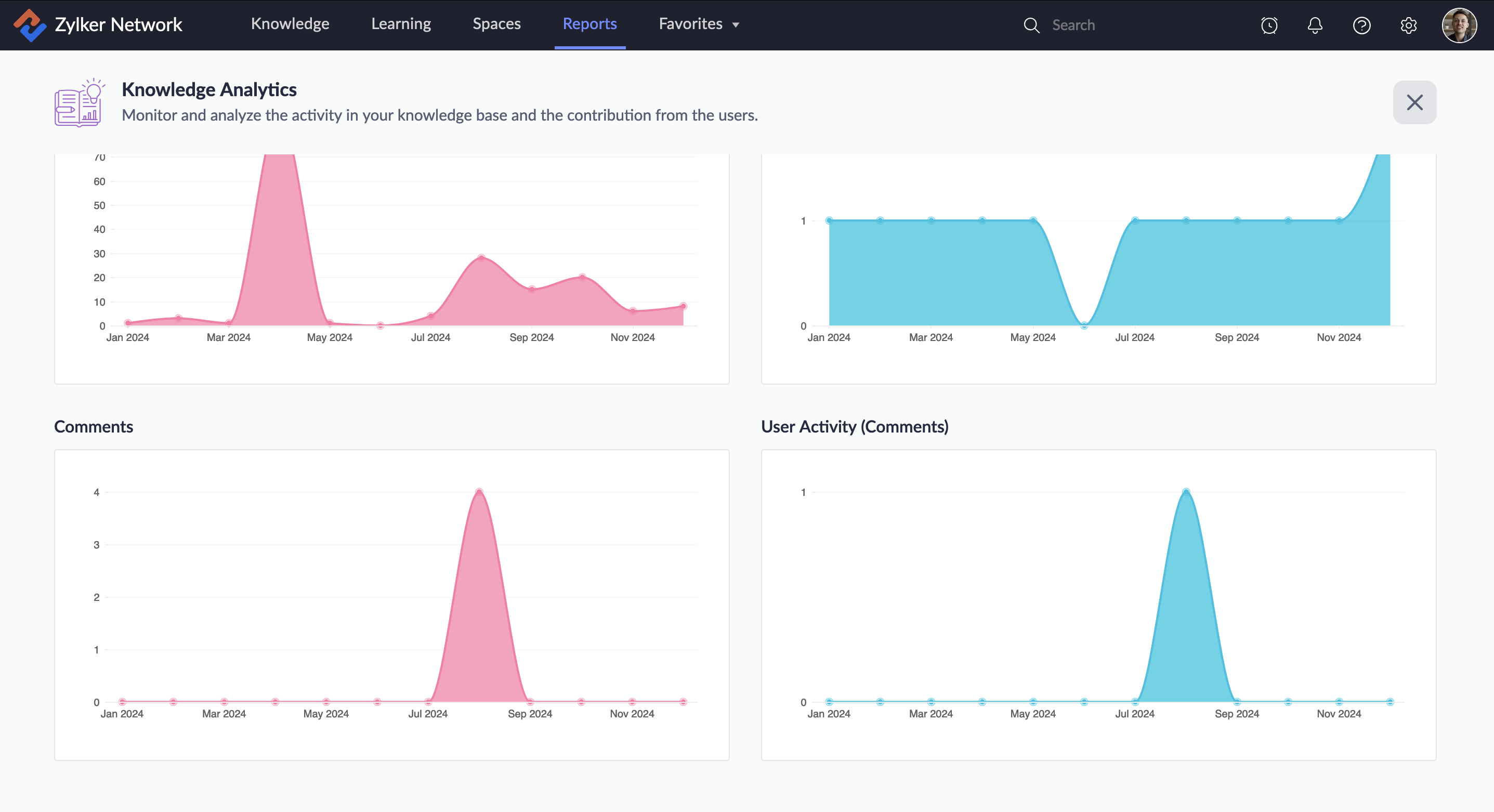This screenshot has width=1494, height=812.
Task: Open the notifications bell
Action: 1315,25
